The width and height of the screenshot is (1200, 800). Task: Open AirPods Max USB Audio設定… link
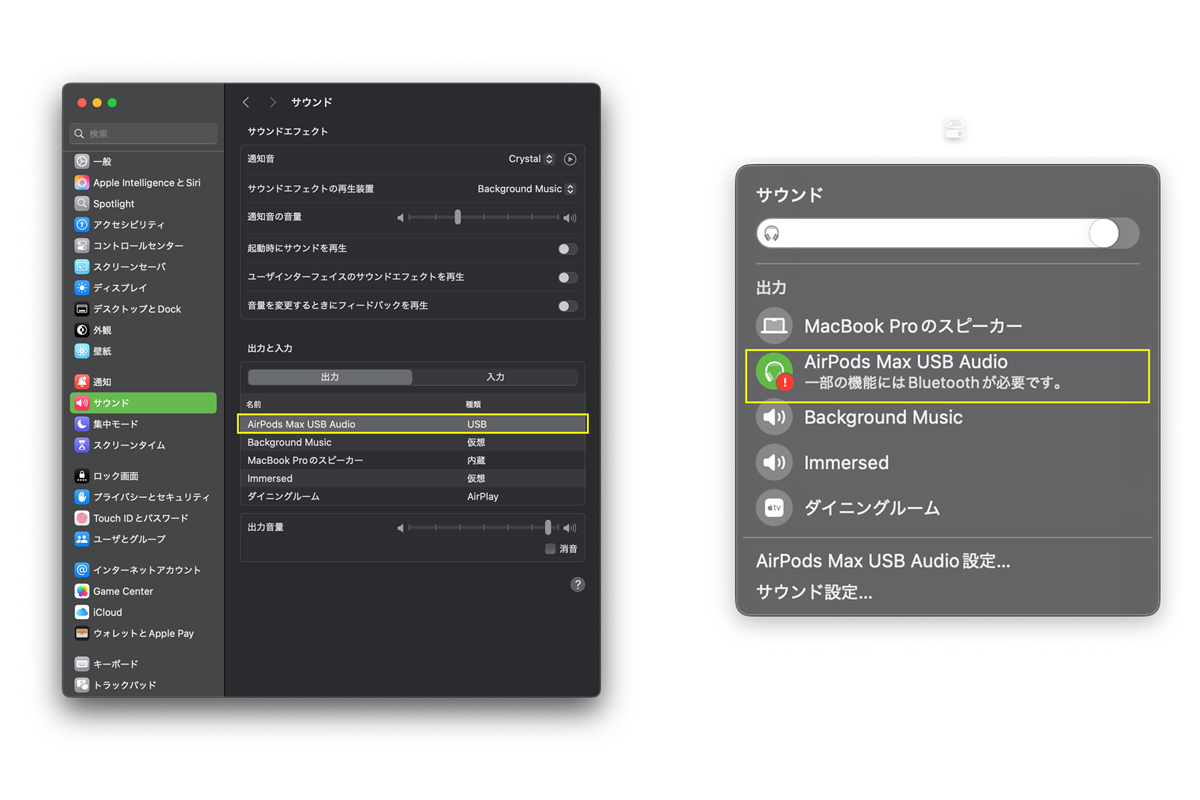[x=883, y=561]
